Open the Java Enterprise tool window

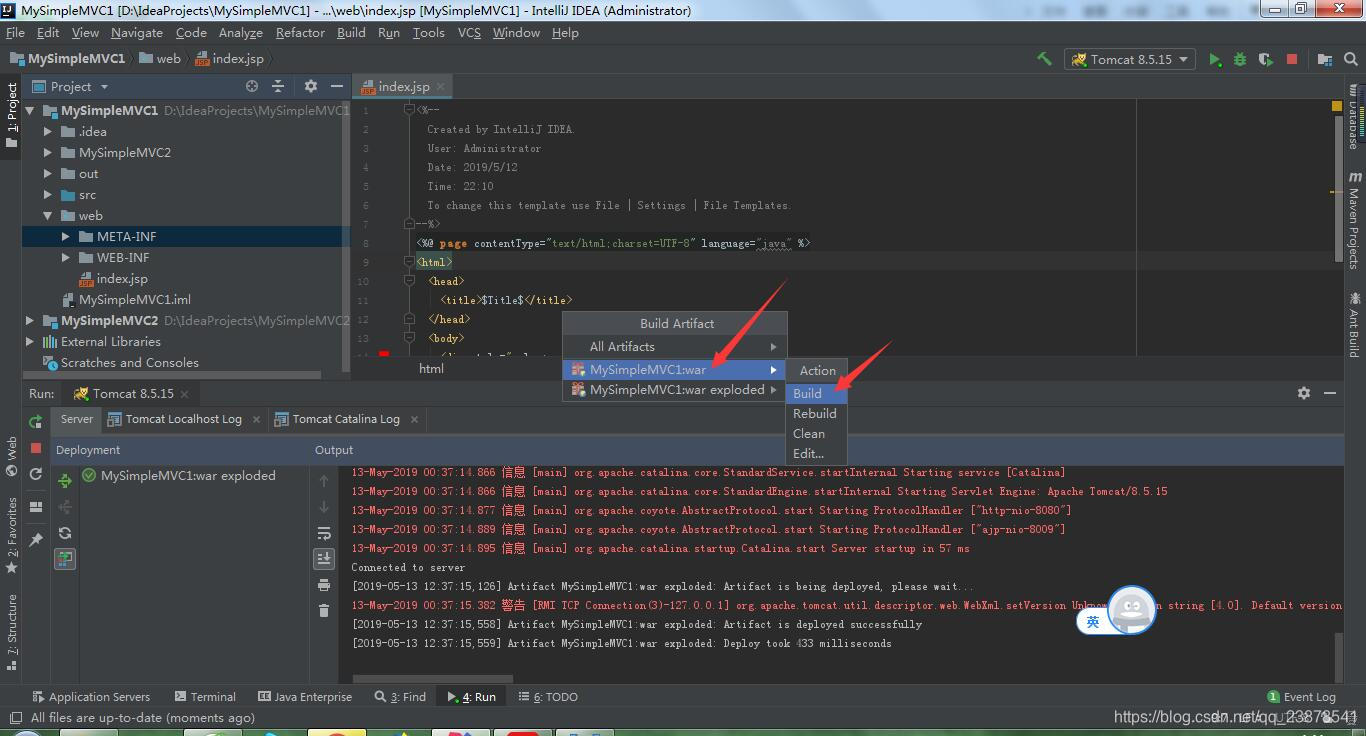[x=305, y=697]
